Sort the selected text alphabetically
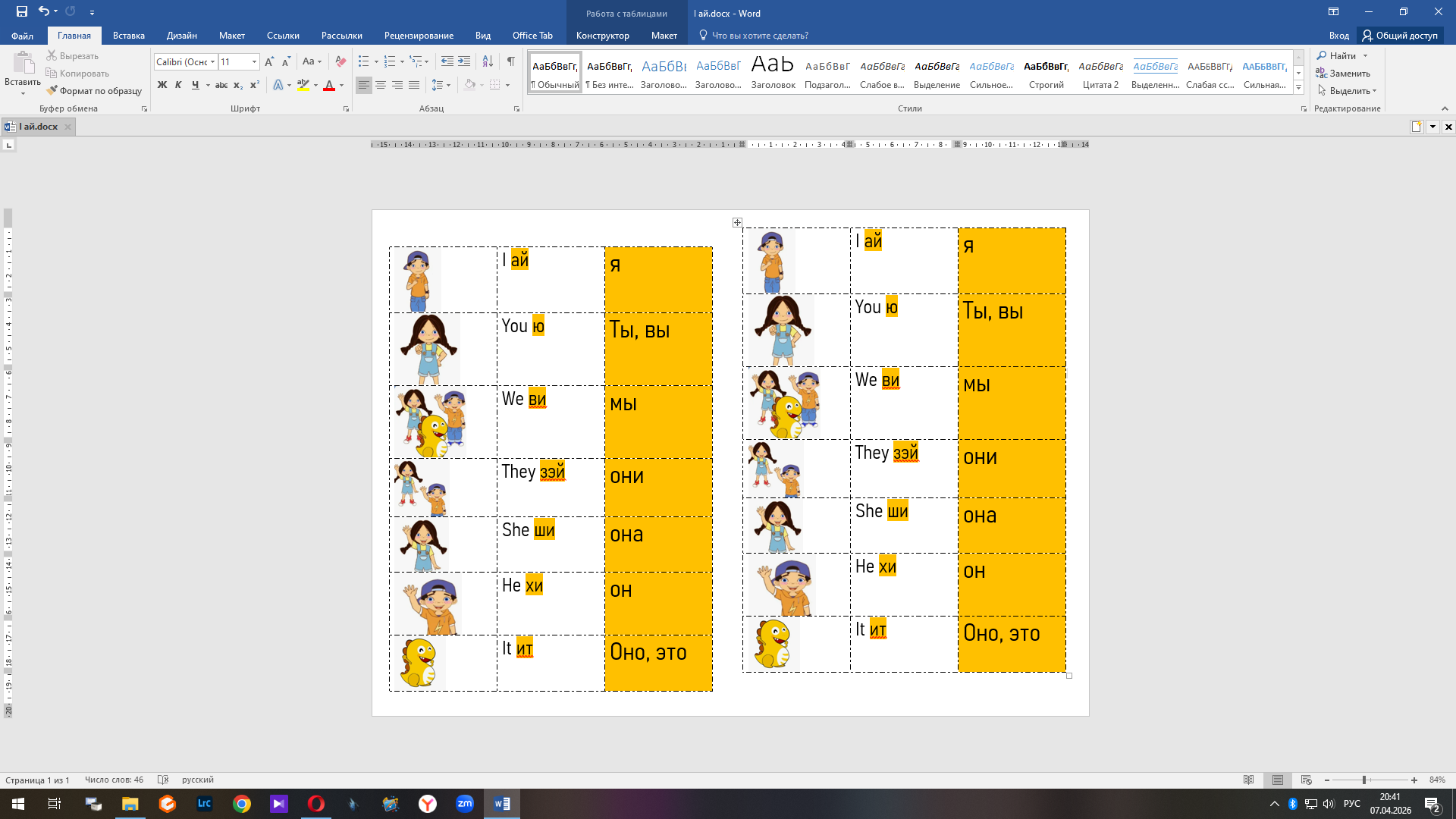1456x819 pixels. (488, 62)
